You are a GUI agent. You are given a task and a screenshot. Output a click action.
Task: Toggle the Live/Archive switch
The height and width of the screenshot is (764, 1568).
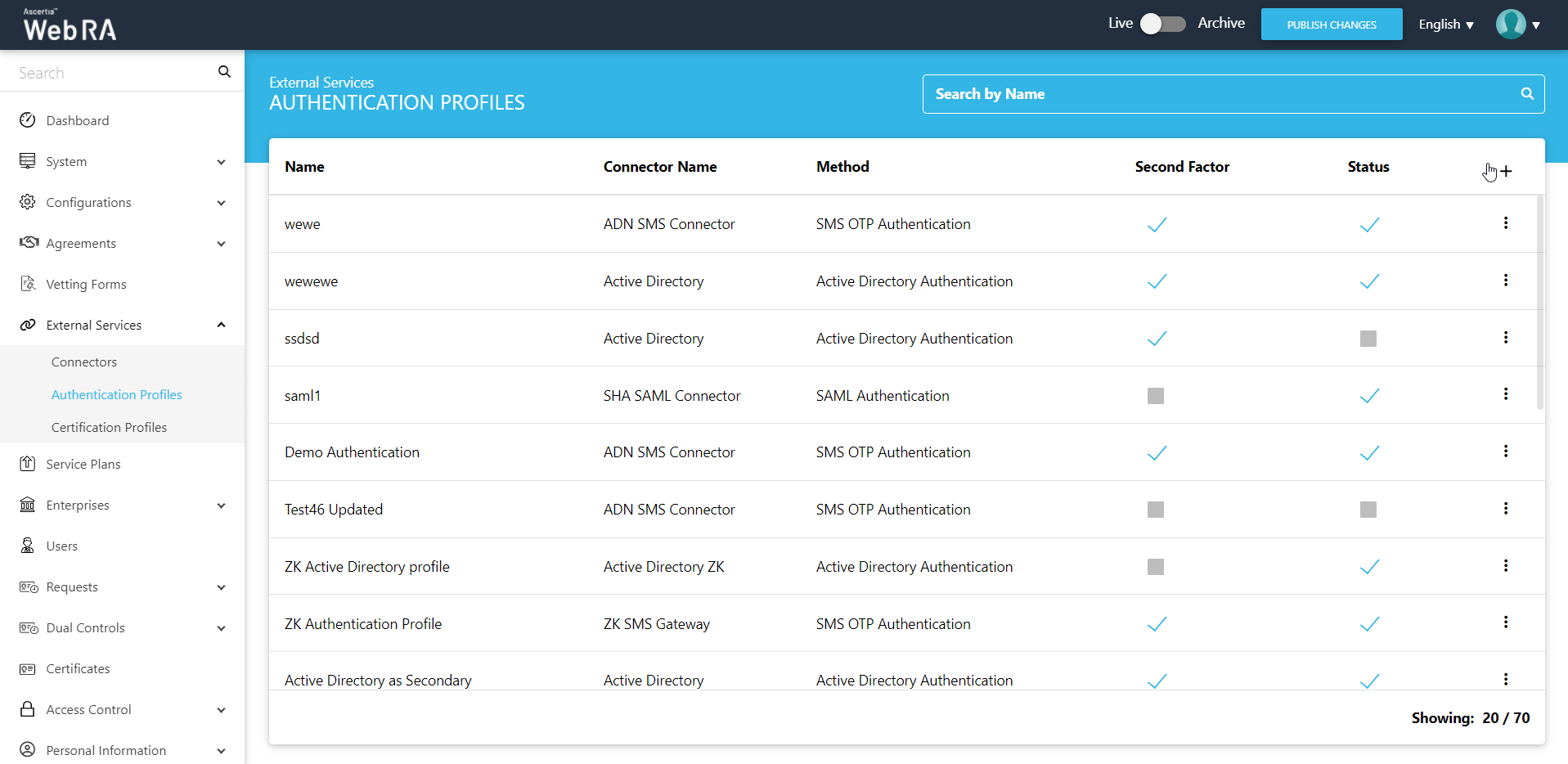pos(1162,24)
